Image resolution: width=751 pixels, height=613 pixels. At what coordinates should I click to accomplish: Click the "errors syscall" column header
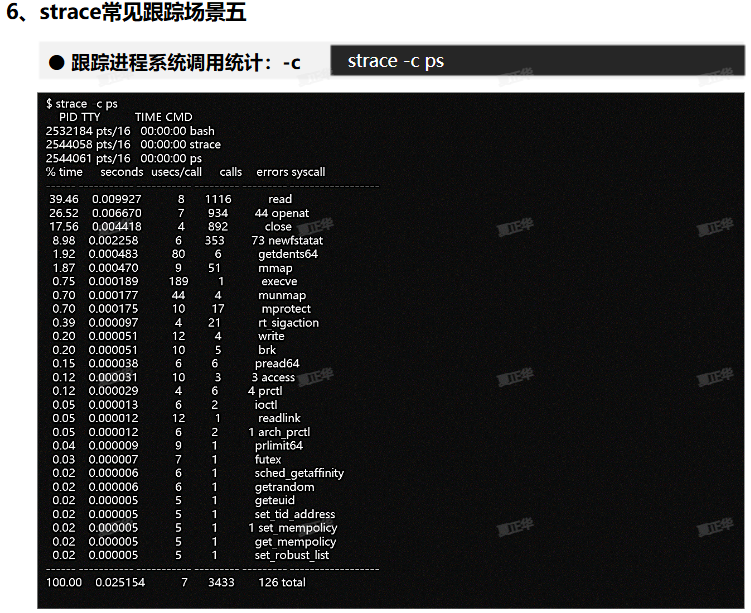click(290, 172)
